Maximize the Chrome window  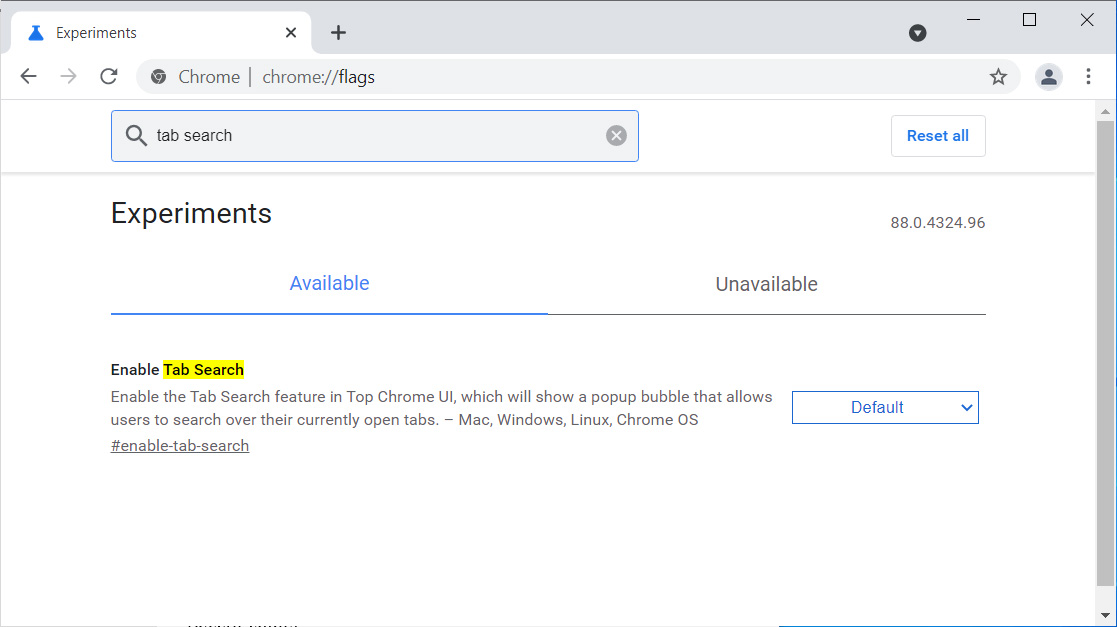tap(1029, 20)
